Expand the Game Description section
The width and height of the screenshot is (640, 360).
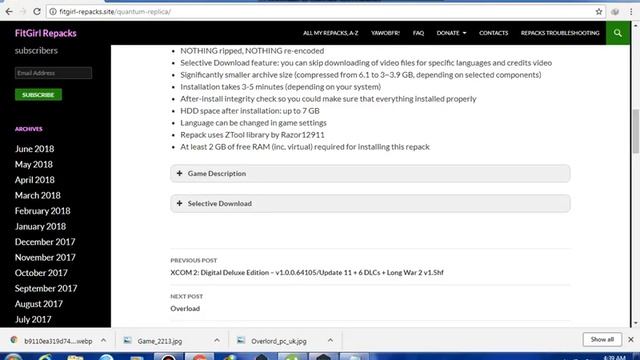[x=370, y=173]
